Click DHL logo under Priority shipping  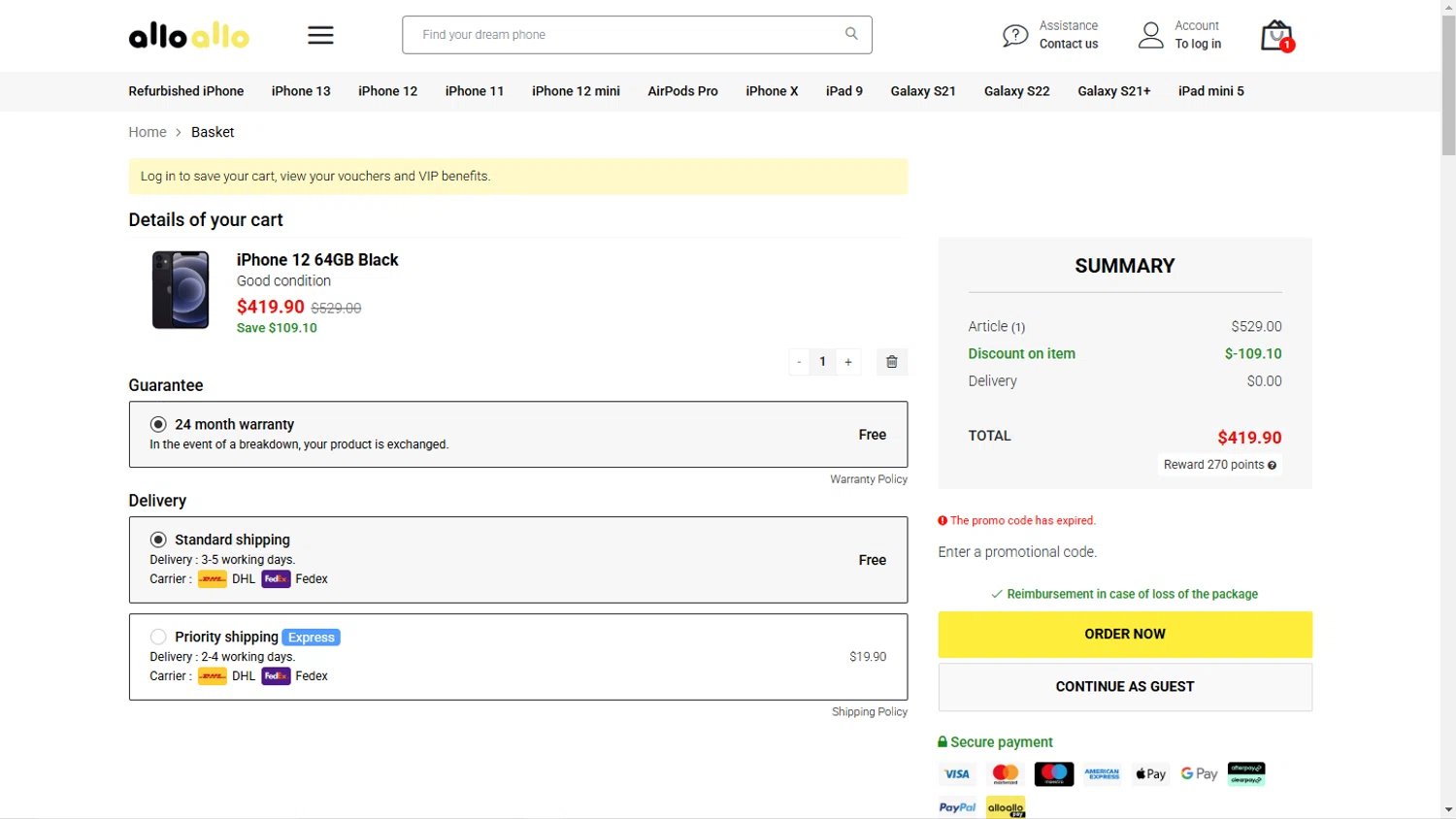coord(213,676)
